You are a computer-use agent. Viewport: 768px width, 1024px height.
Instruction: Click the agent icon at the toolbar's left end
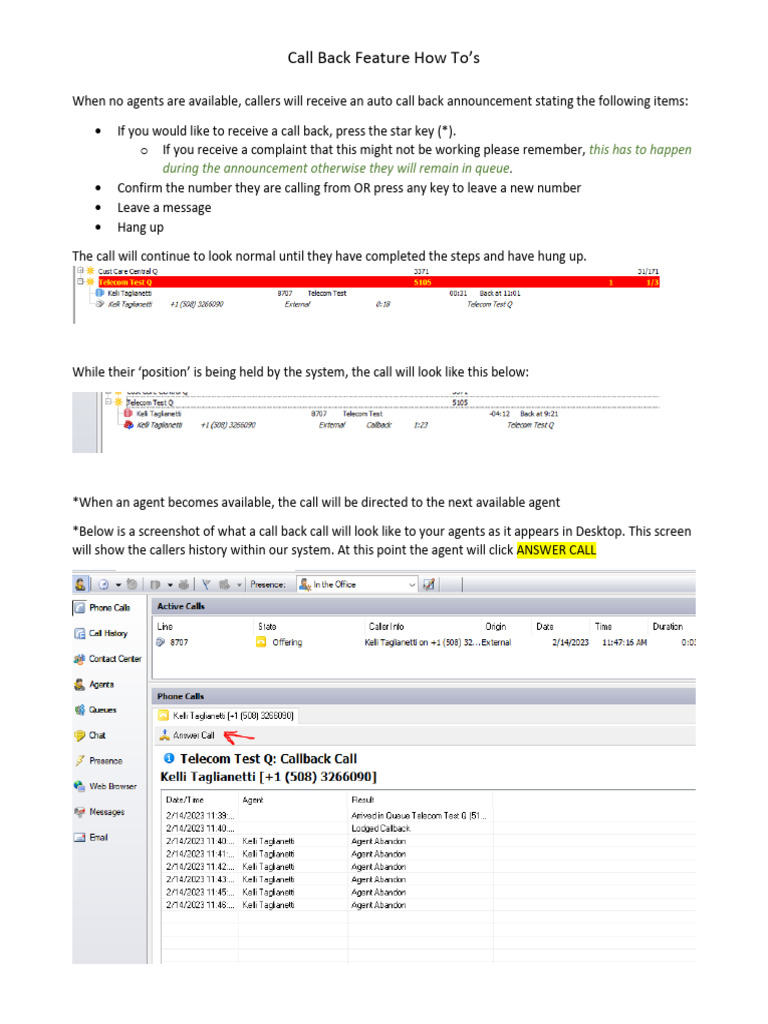coord(80,584)
